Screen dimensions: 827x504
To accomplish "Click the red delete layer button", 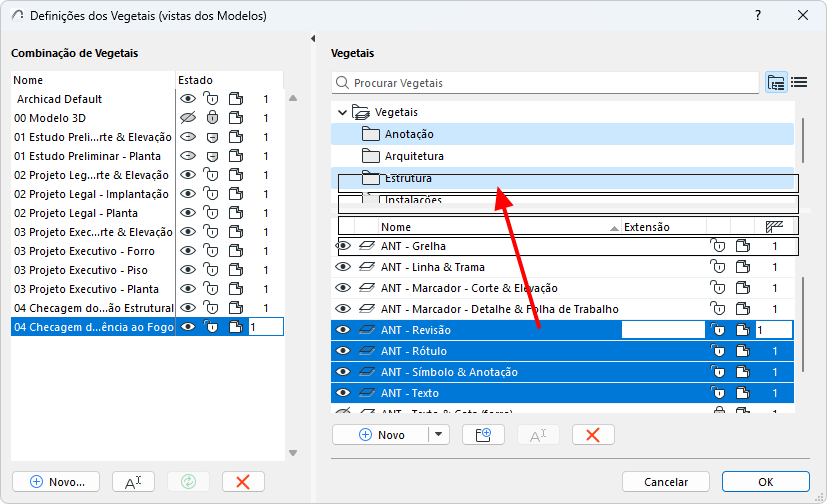I will click(x=593, y=435).
